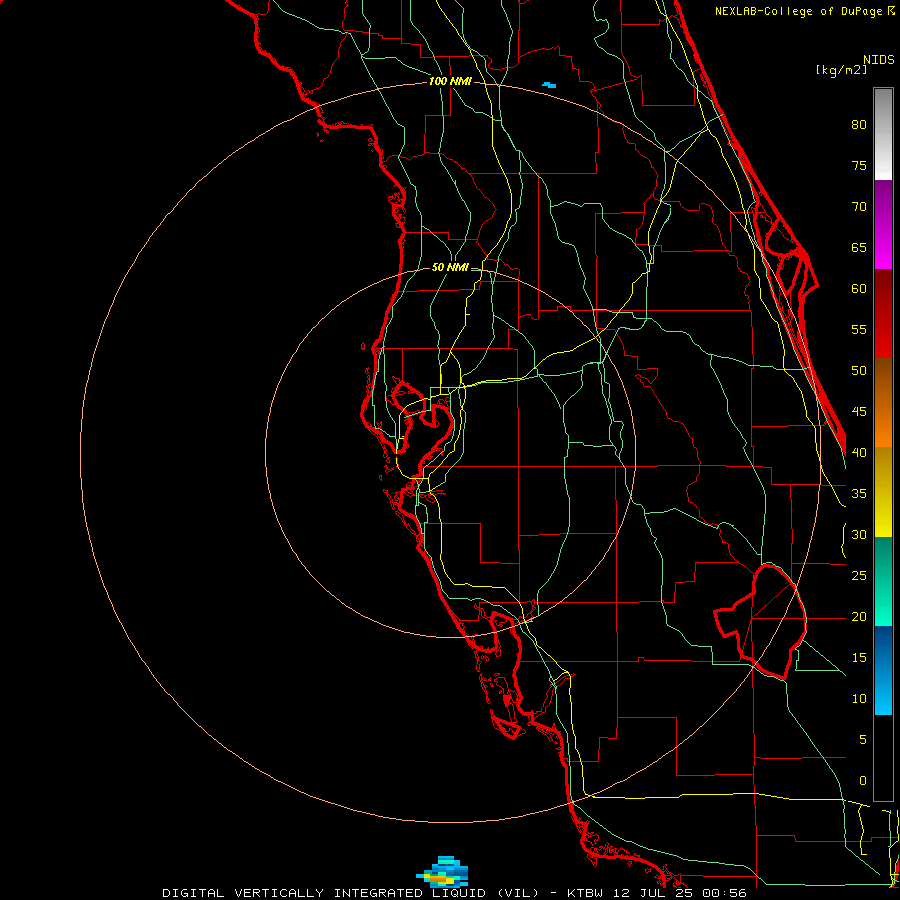The image size is (900, 900).
Task: Click the 60 value on the scale
Action: coord(859,289)
